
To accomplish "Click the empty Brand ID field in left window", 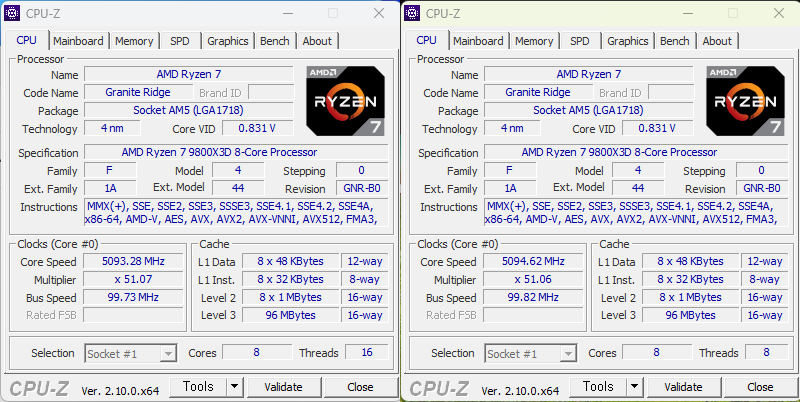I will click(271, 93).
